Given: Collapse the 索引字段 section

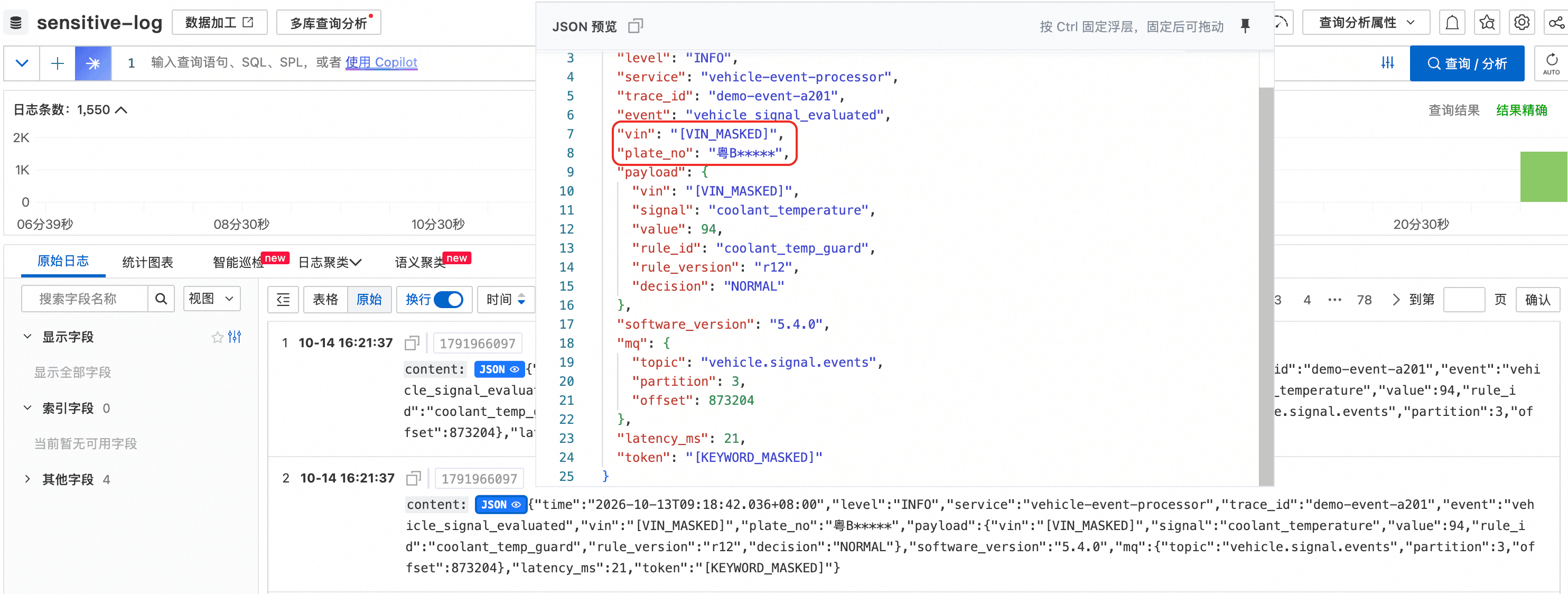Looking at the screenshot, I should 27,408.
